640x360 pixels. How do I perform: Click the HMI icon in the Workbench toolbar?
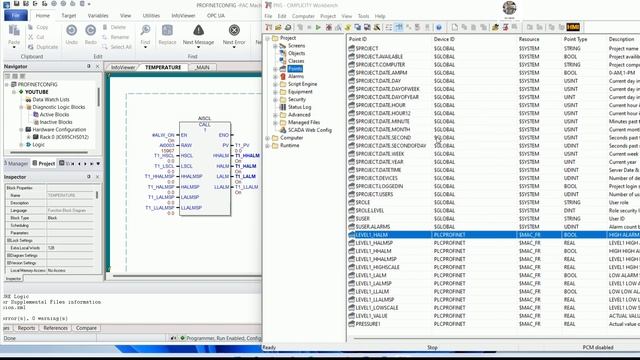coord(573,27)
